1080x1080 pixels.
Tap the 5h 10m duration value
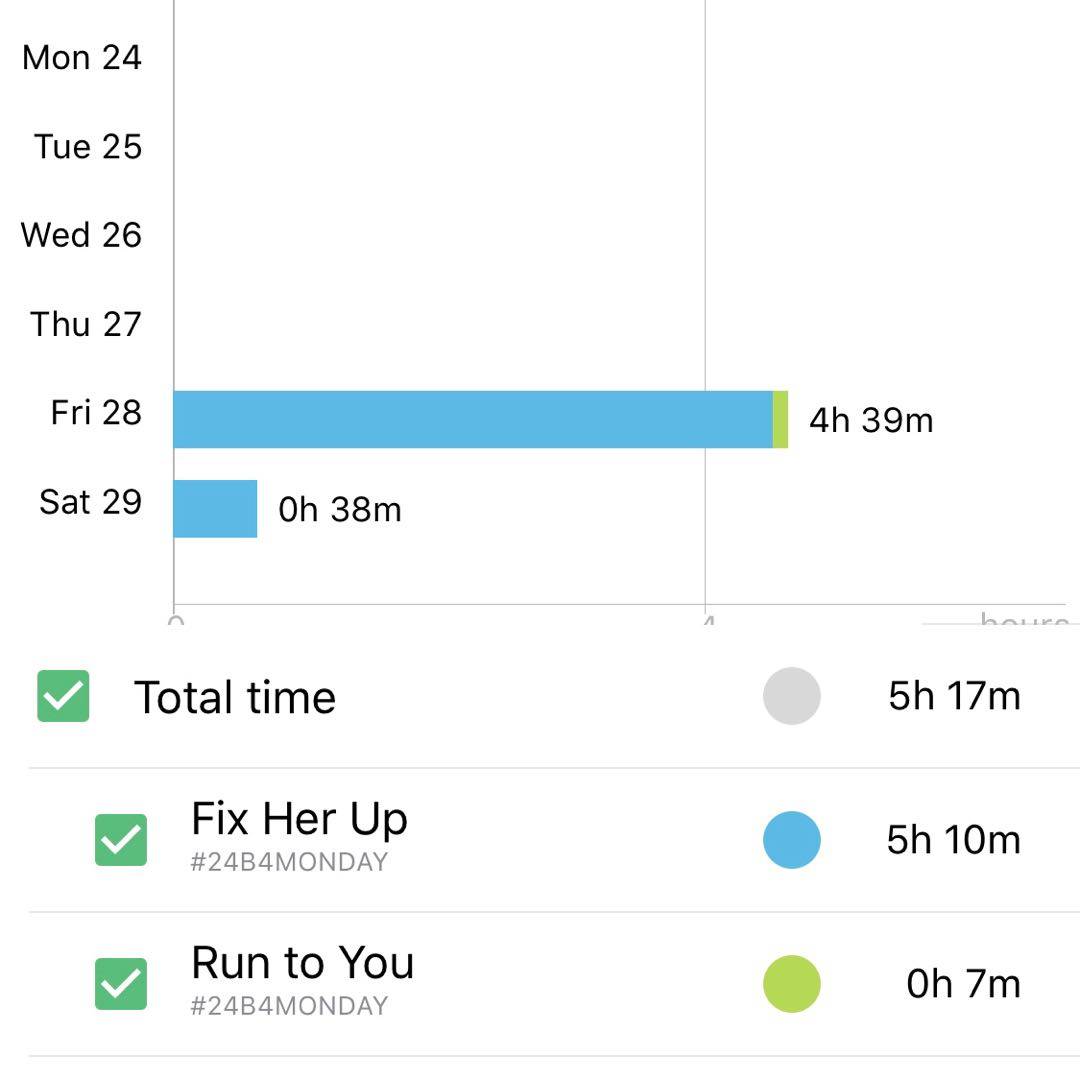coord(953,840)
